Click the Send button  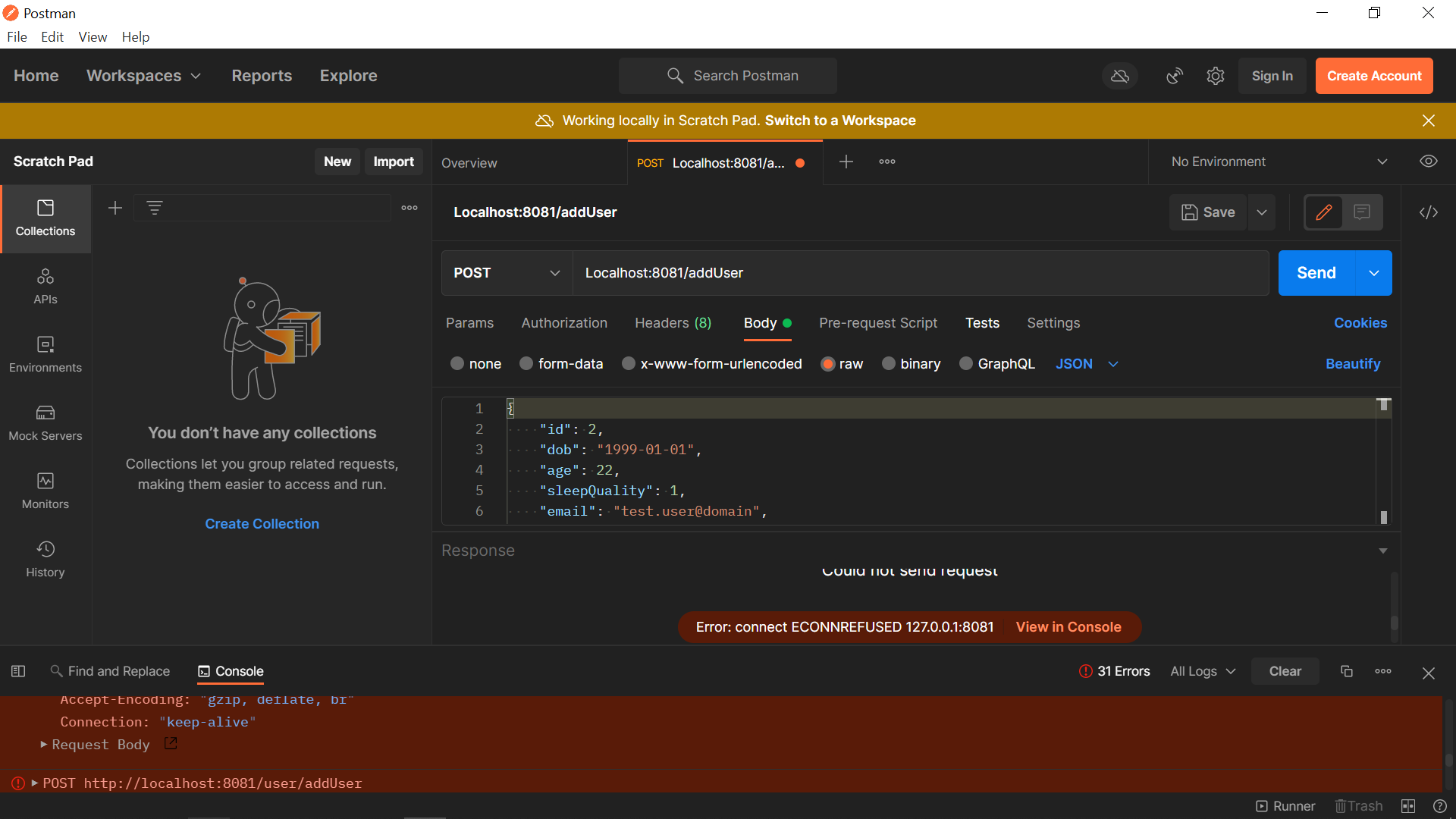coord(1316,273)
